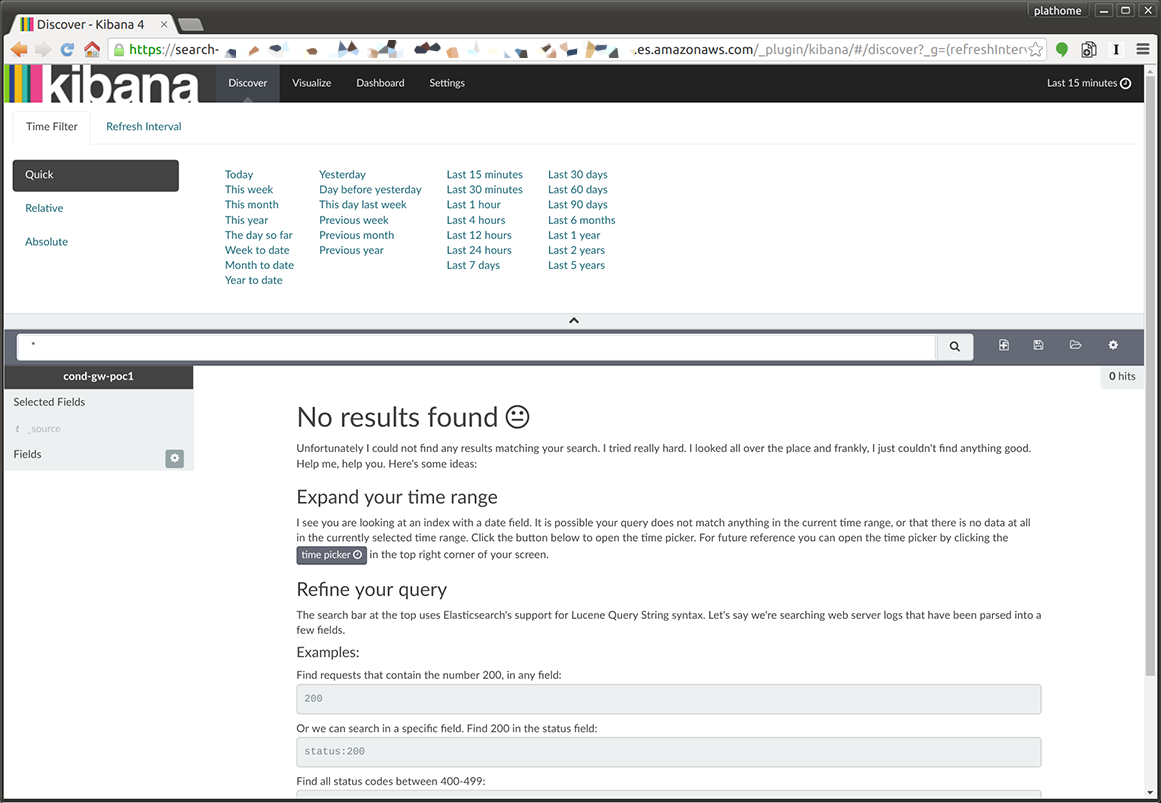Open the Load Saved Search folder icon

pyautogui.click(x=1075, y=345)
